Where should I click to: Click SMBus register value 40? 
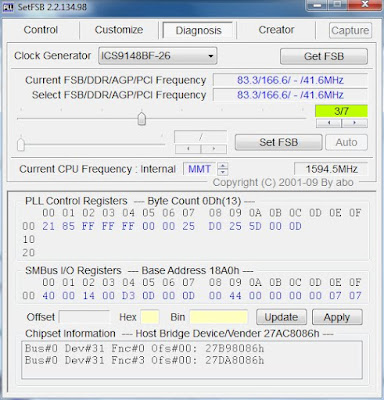point(48,296)
